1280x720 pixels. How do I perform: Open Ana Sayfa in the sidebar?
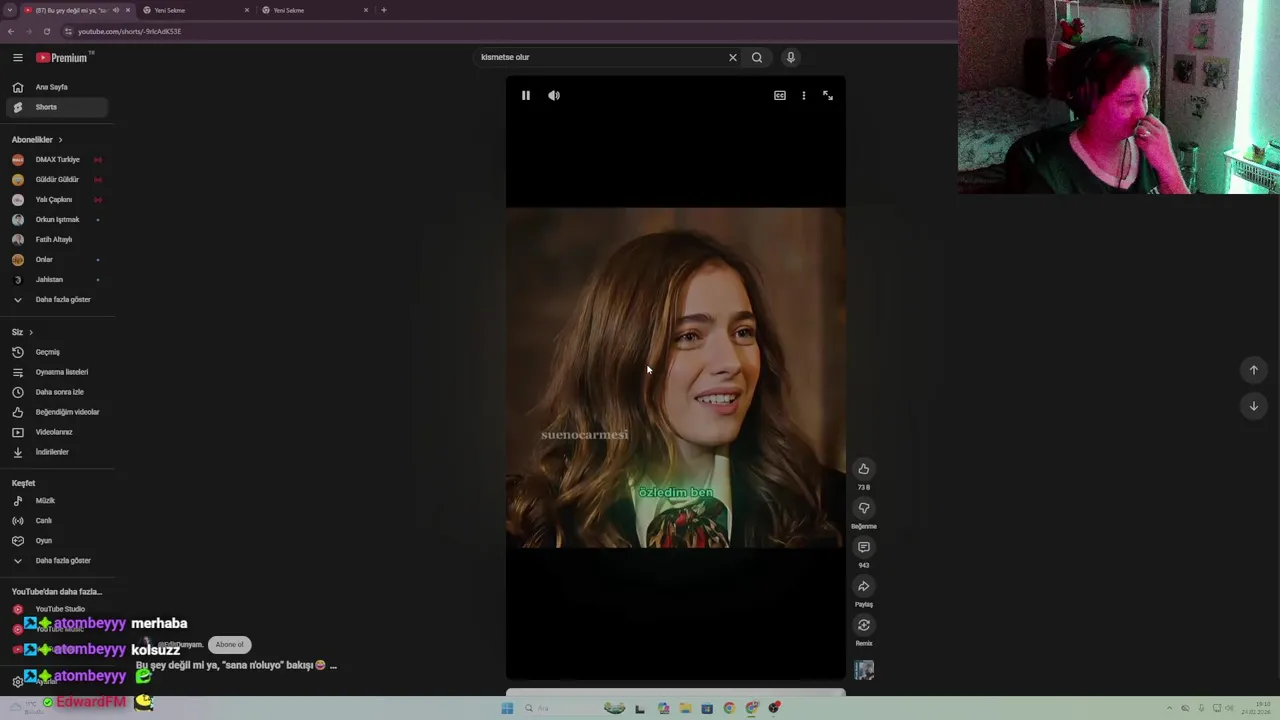57,87
